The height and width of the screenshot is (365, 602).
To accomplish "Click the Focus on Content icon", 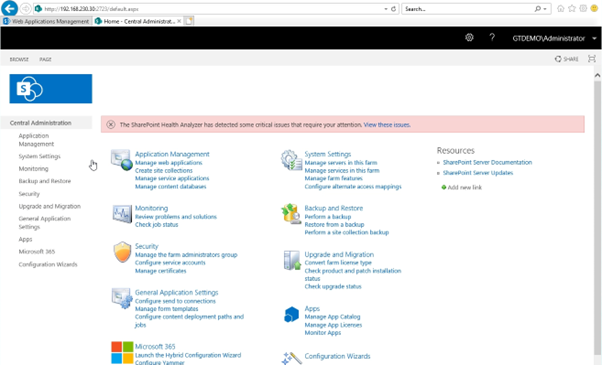I will click(592, 59).
